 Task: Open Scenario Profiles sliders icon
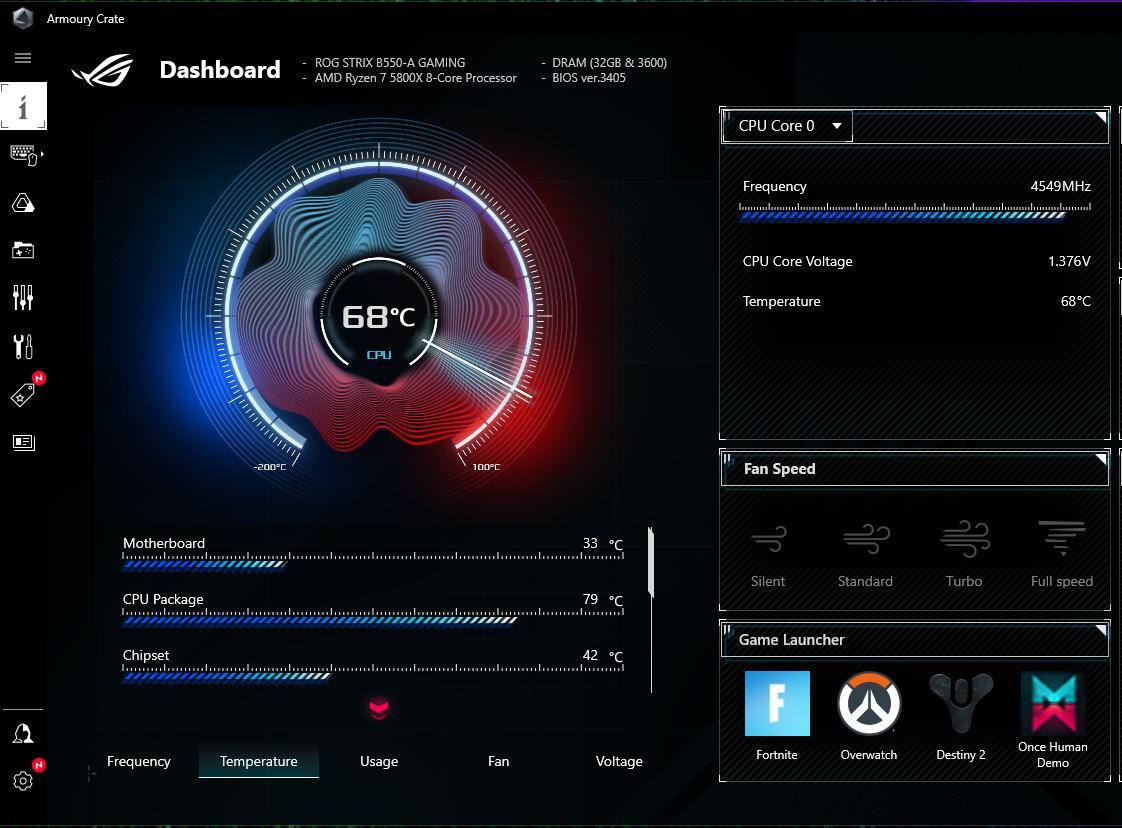click(x=23, y=297)
